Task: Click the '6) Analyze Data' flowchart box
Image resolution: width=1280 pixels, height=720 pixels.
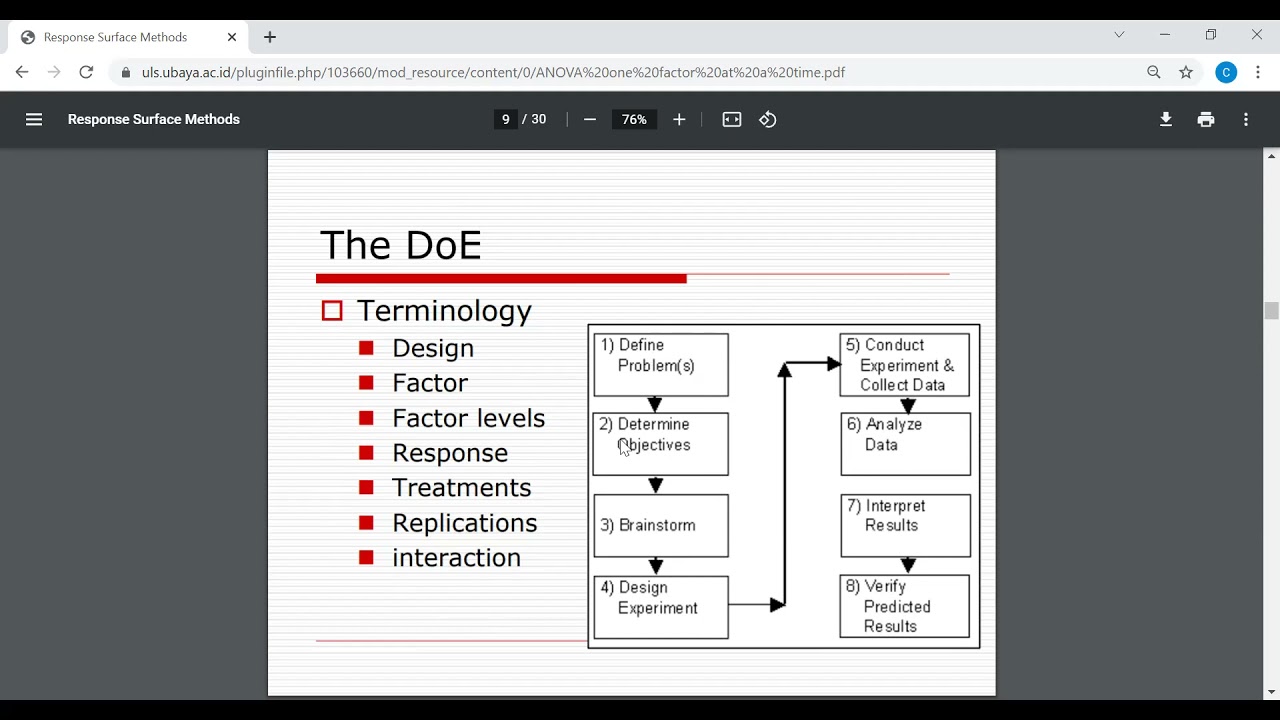Action: click(x=906, y=444)
